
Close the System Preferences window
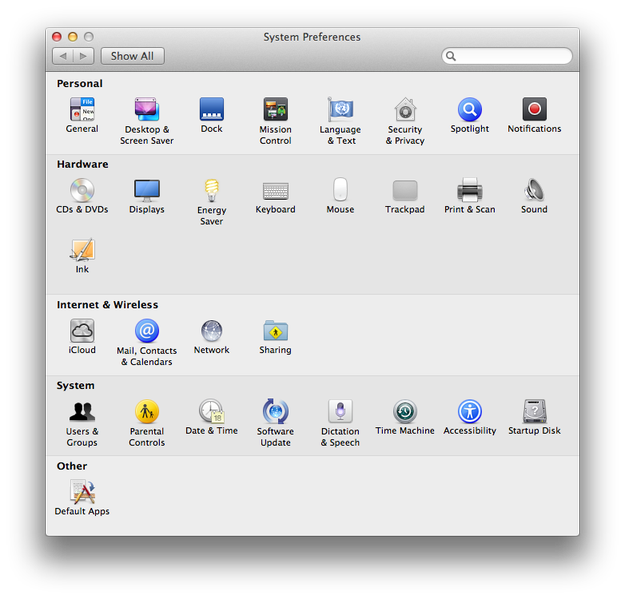tap(57, 37)
